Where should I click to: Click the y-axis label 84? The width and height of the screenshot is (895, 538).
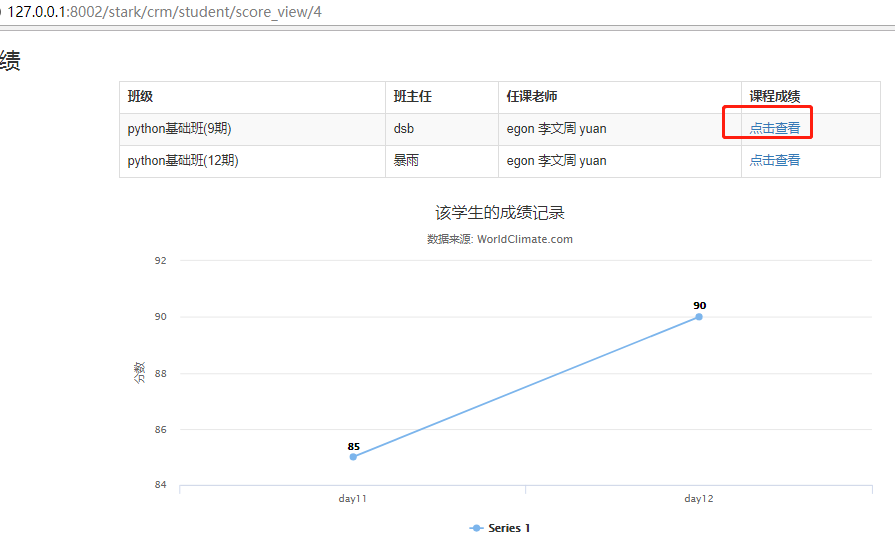(x=160, y=485)
